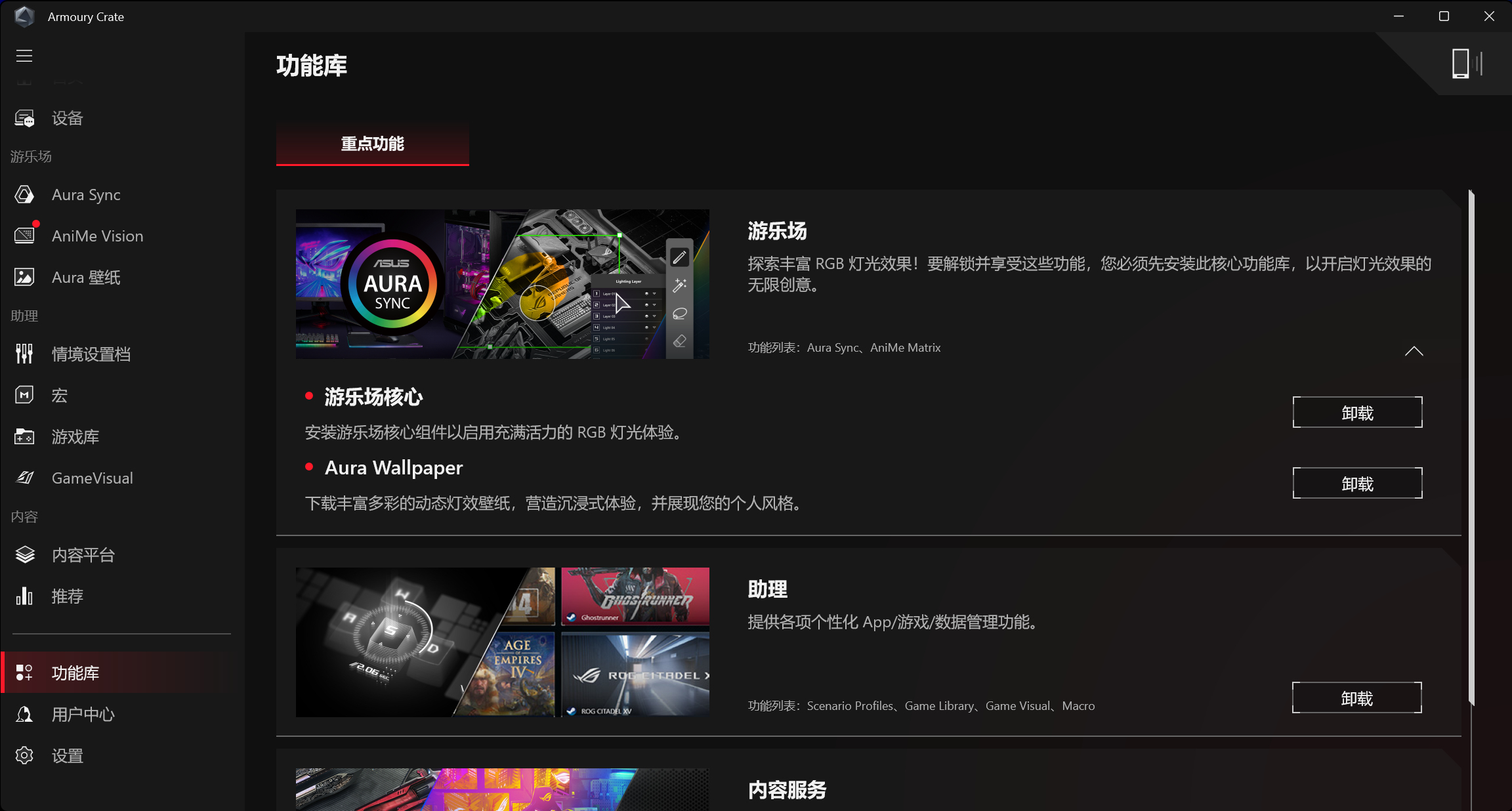This screenshot has height=811, width=1512.
Task: Open the Aura Sync sidebar icon
Action: pos(24,195)
